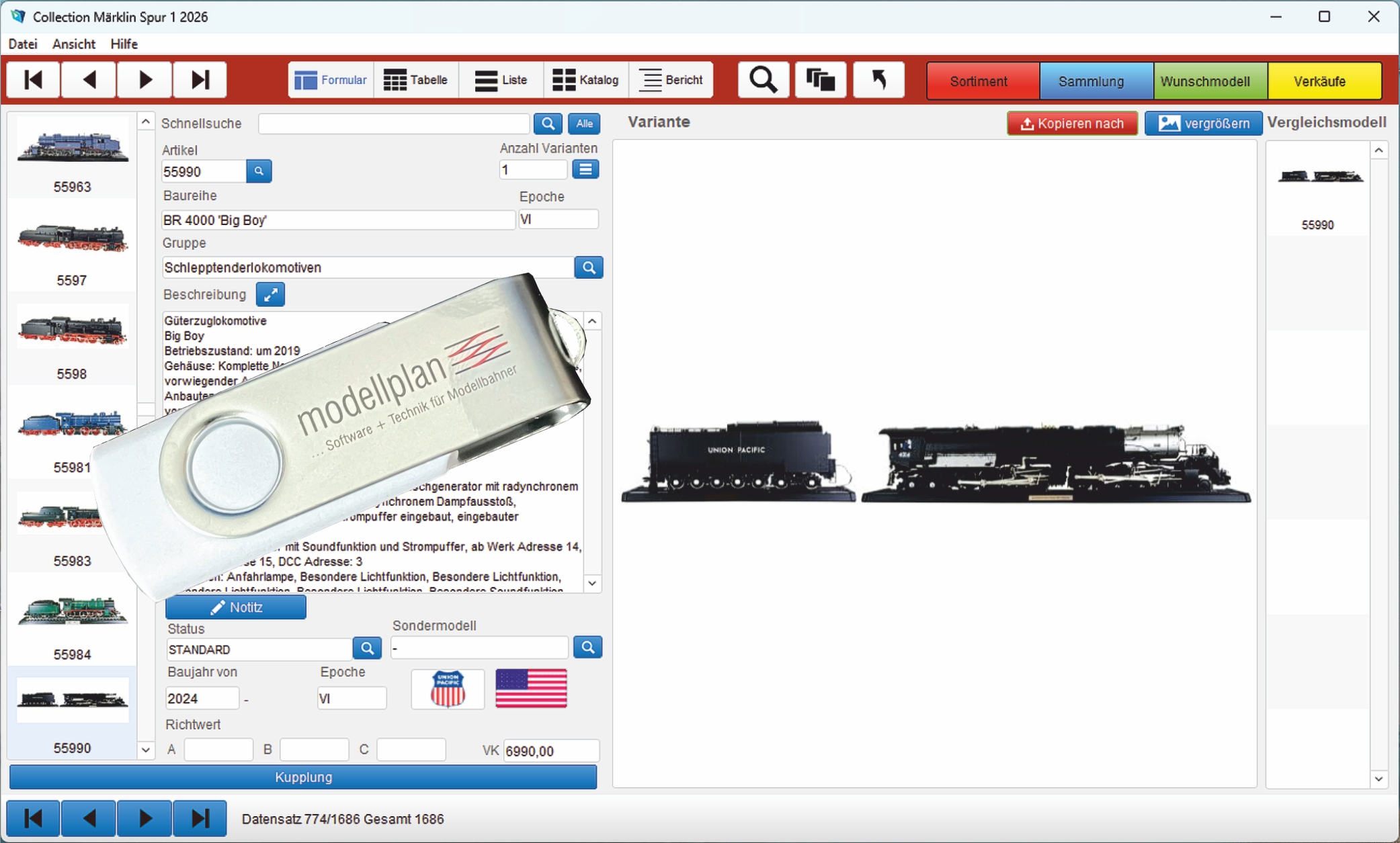
Task: Open Sondermodell lookup list
Action: 587,648
